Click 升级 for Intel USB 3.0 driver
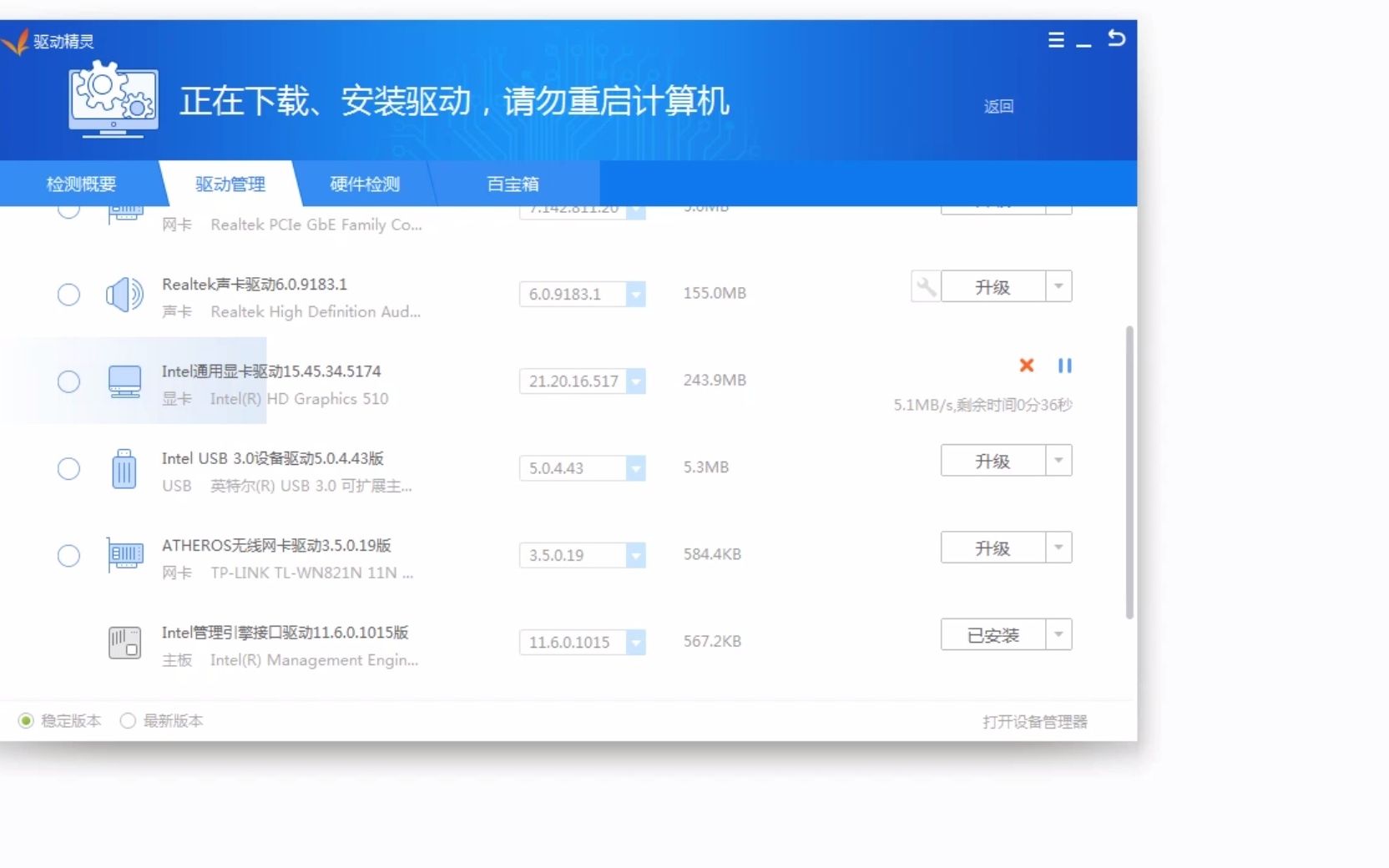Screen dimensions: 1389x868 coord(993,460)
